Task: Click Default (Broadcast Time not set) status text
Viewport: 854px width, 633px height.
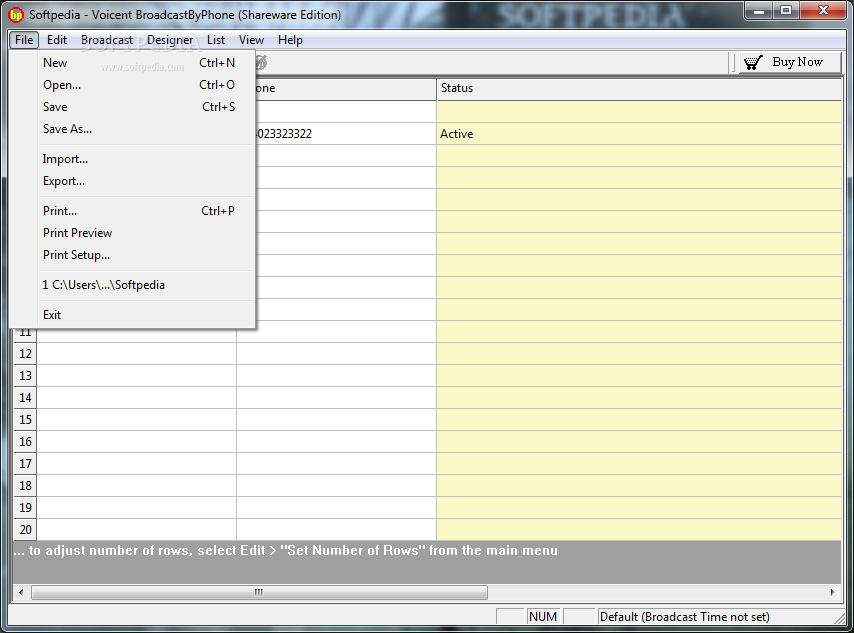Action: [685, 617]
